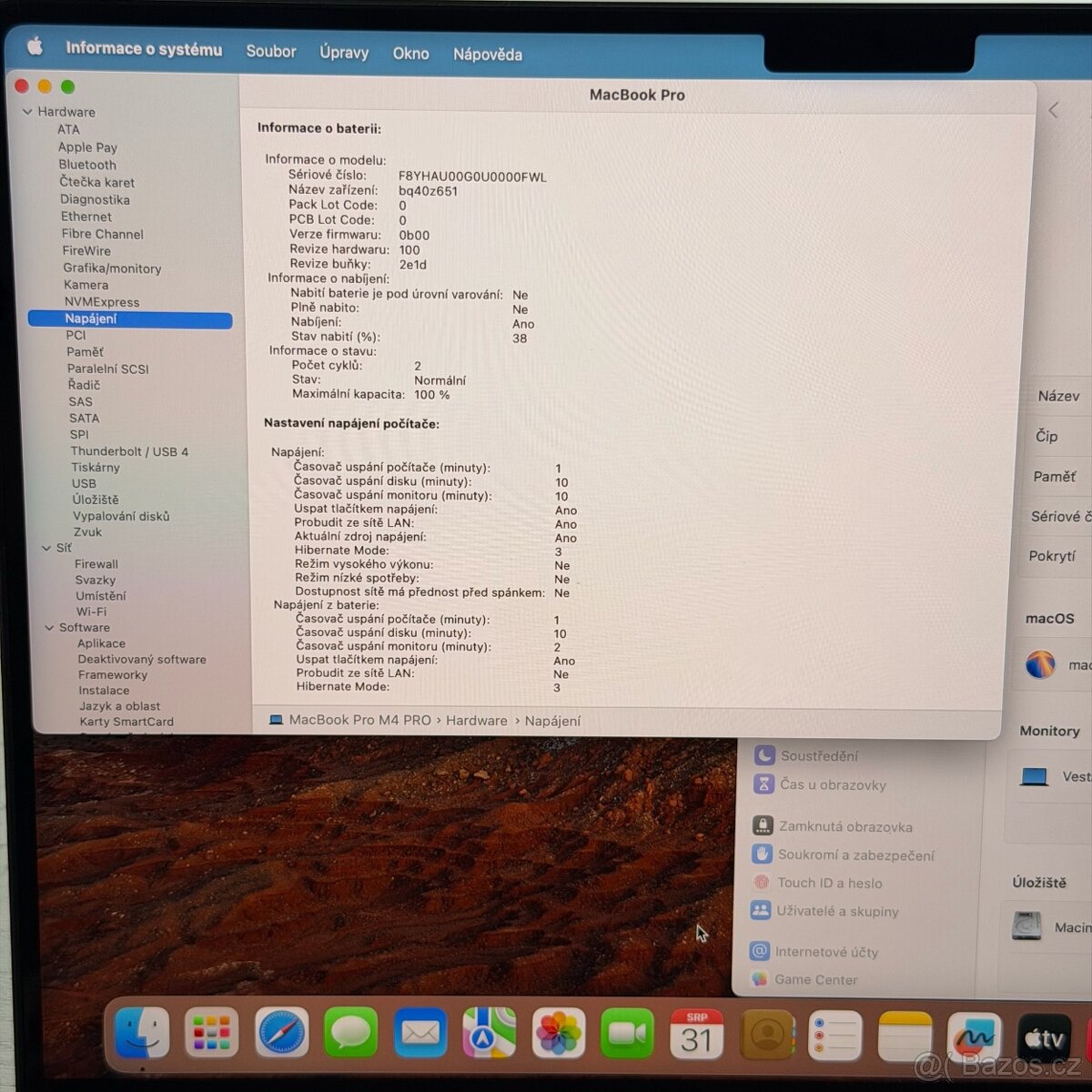Select Apple Pay in sidebar

point(87,147)
